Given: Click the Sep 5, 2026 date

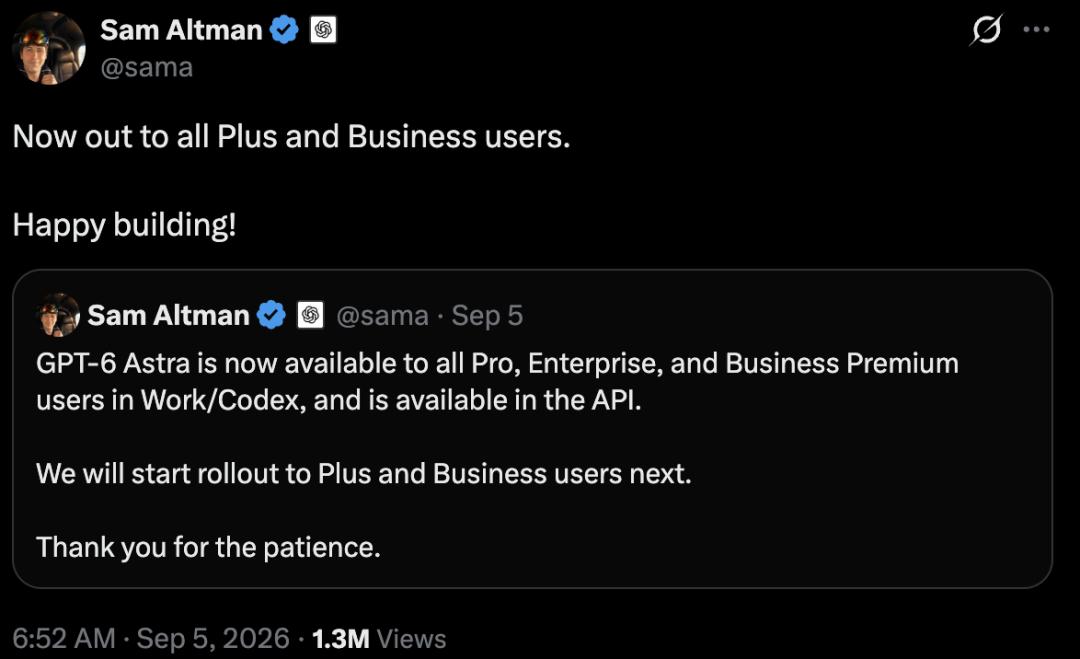Looking at the screenshot, I should (x=213, y=638).
